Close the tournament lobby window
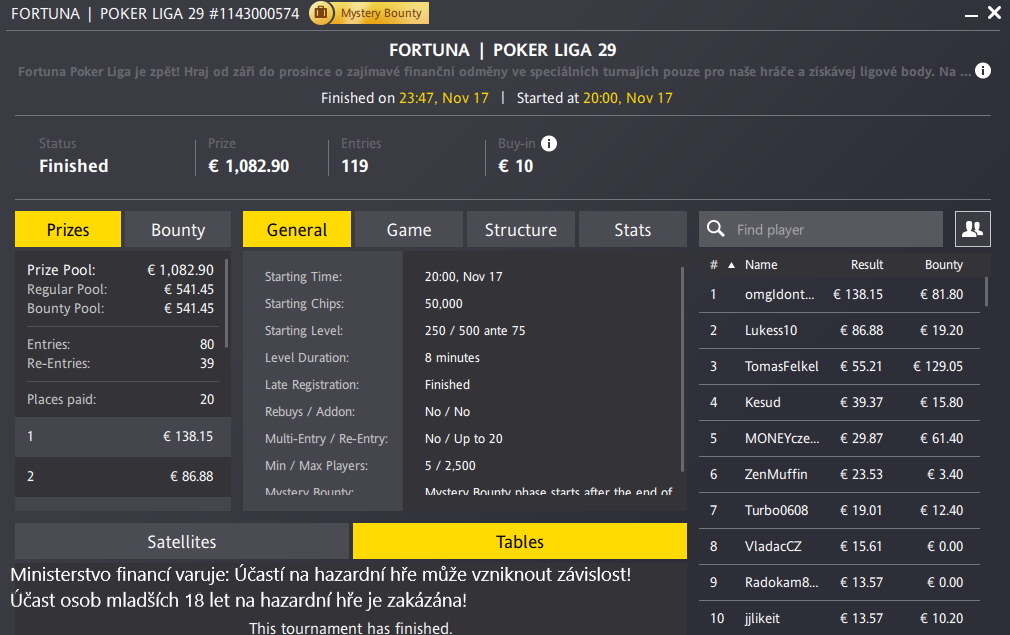The width and height of the screenshot is (1010, 635). (995, 13)
